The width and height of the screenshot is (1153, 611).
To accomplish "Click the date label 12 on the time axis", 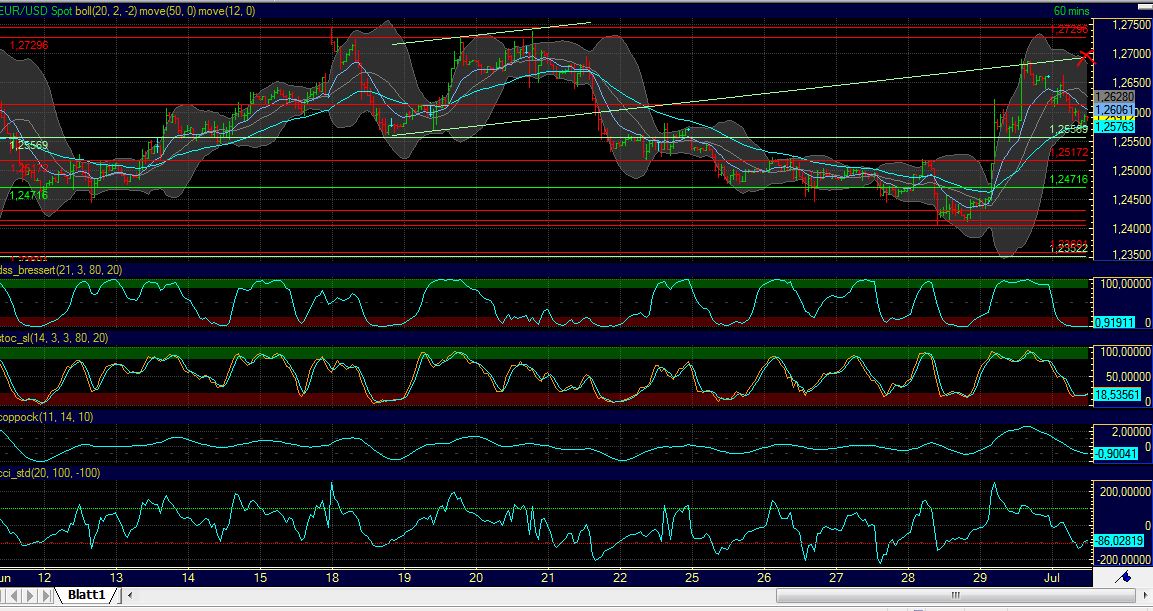I will pyautogui.click(x=44, y=577).
